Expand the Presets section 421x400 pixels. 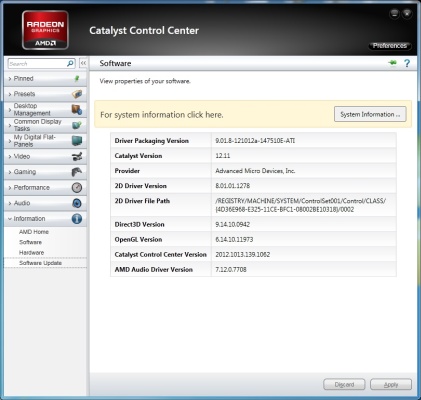pos(45,94)
